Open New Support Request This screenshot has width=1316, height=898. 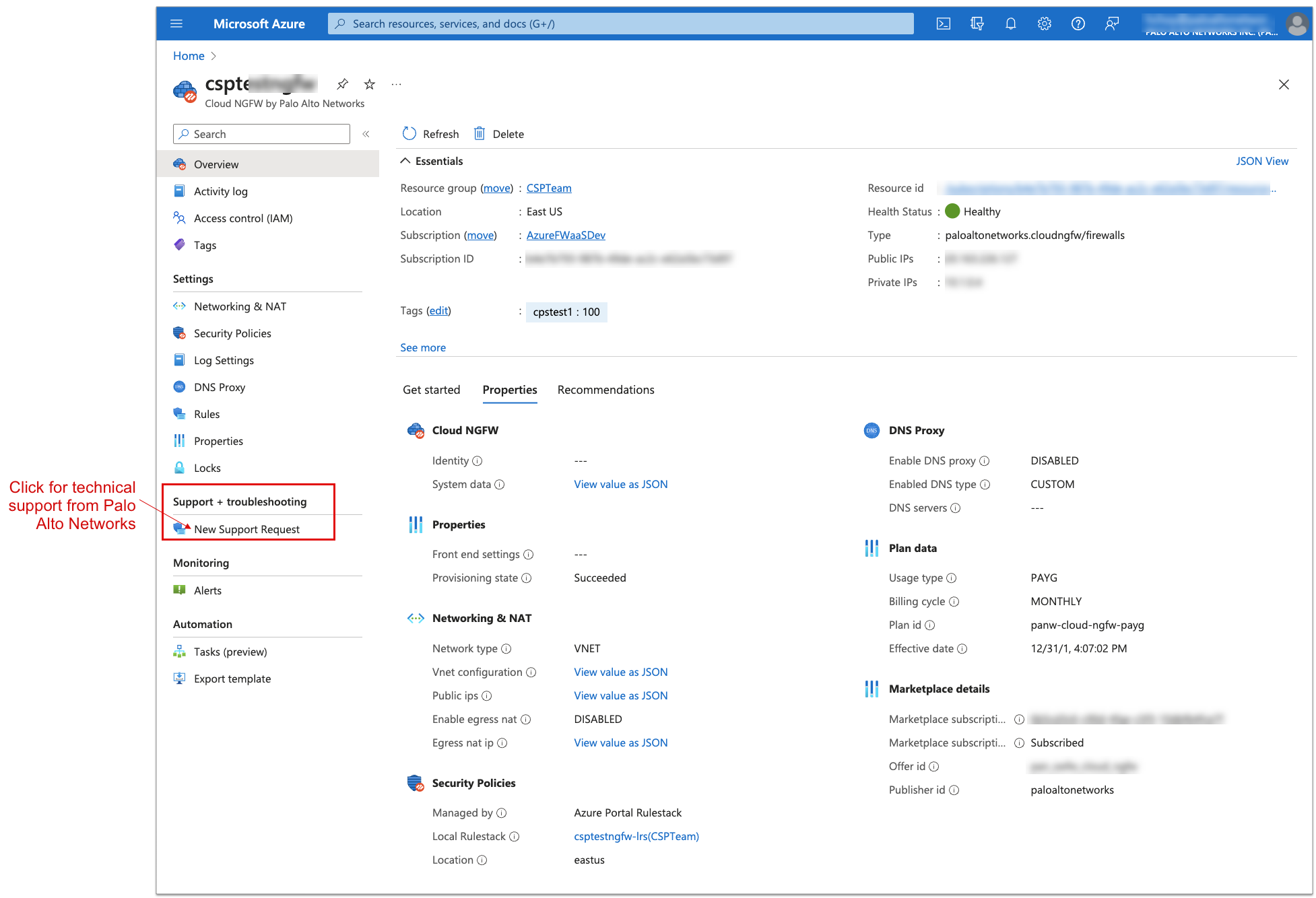tap(246, 529)
